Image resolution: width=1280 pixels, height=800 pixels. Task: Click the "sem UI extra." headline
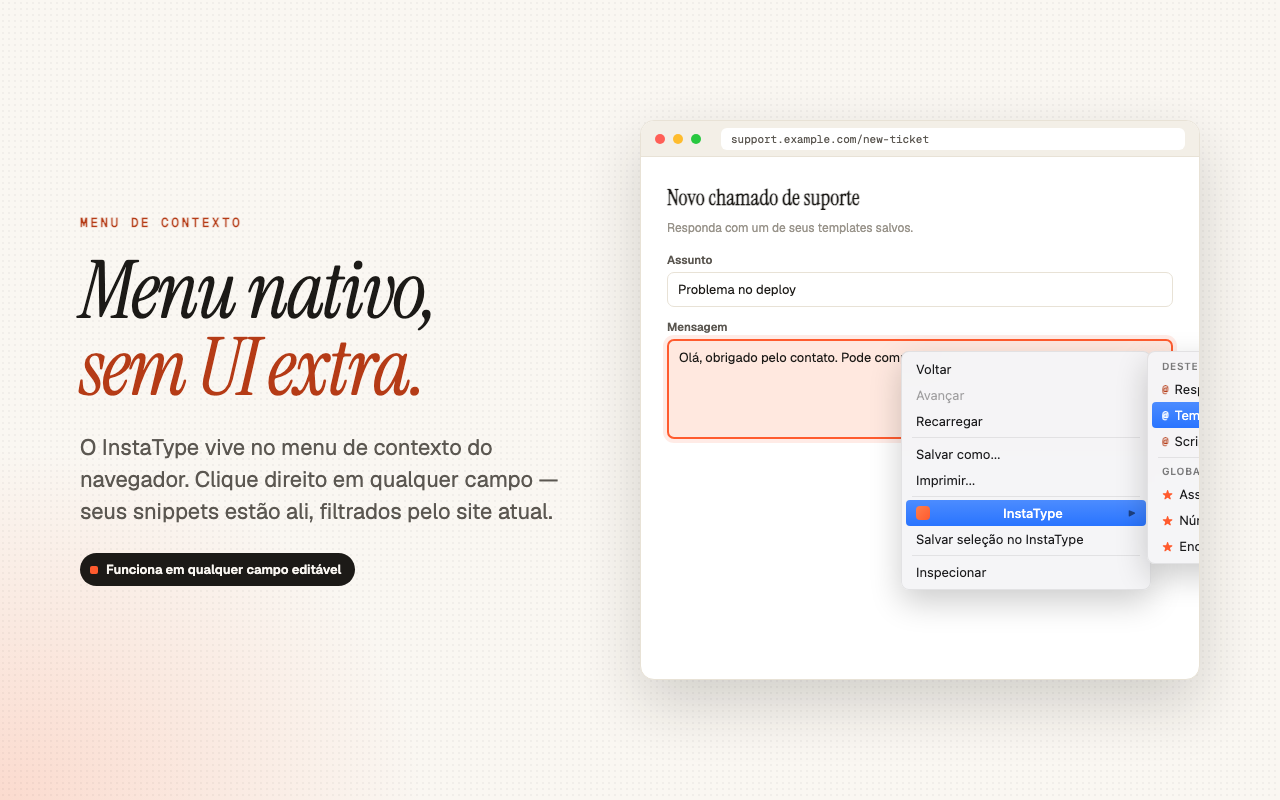[x=250, y=367]
